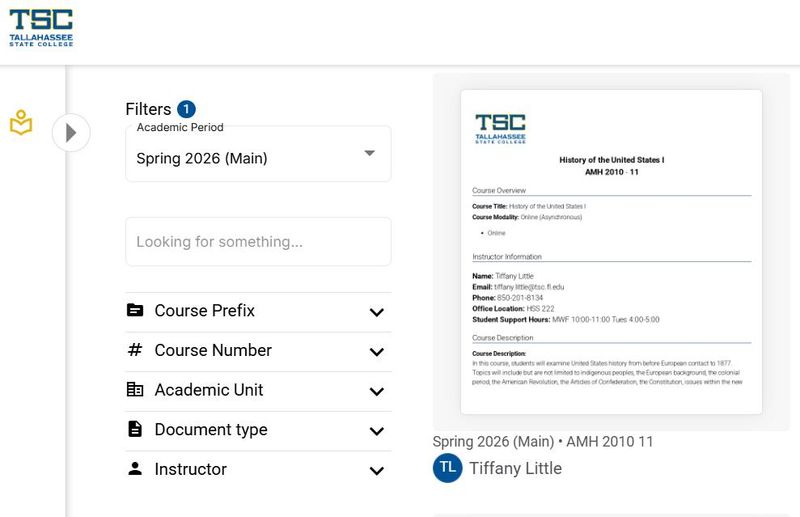The height and width of the screenshot is (517, 800).
Task: Expand the Course Prefix filter chevron
Action: click(377, 312)
